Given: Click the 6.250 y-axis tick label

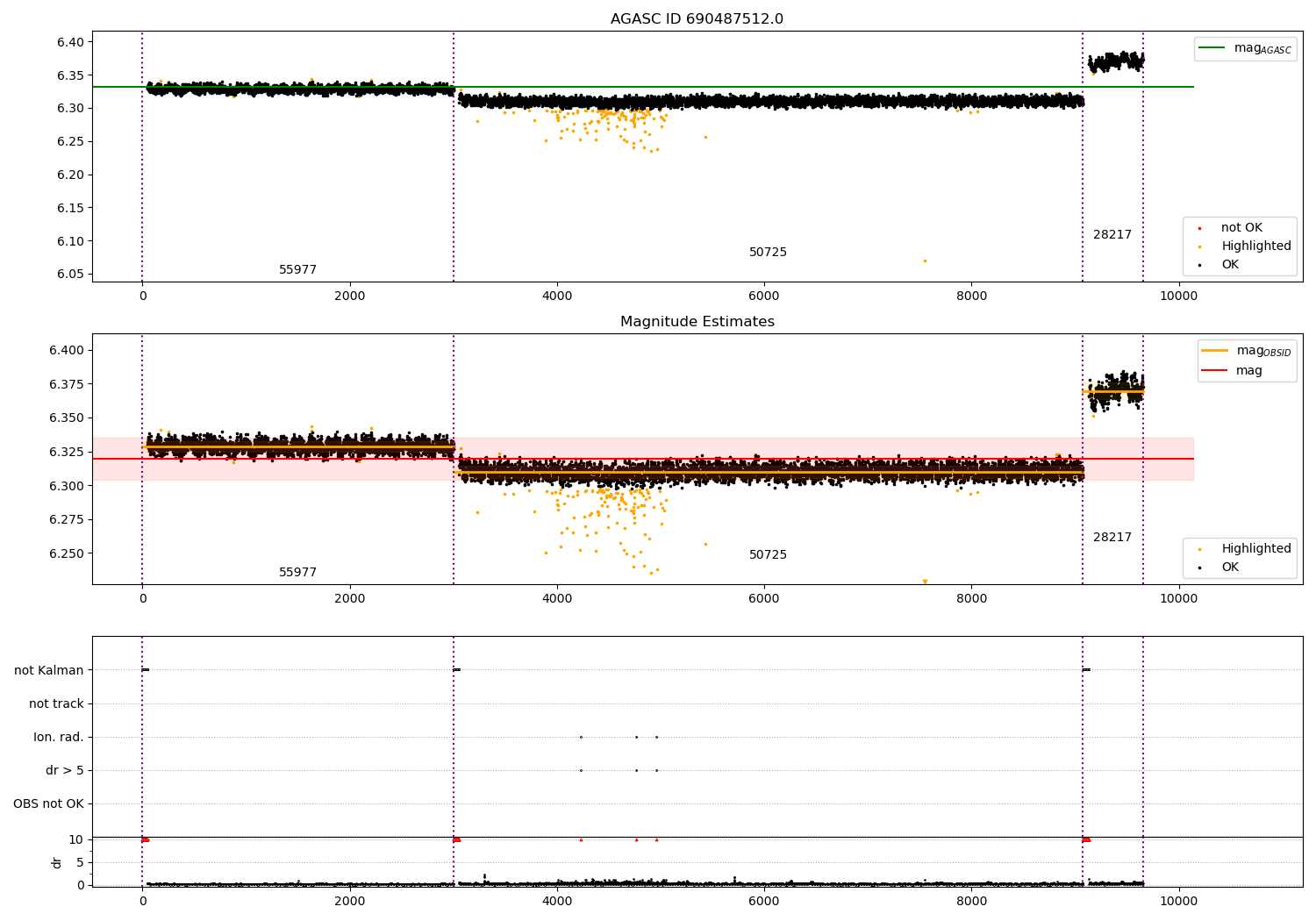Looking at the screenshot, I should coord(68,553).
